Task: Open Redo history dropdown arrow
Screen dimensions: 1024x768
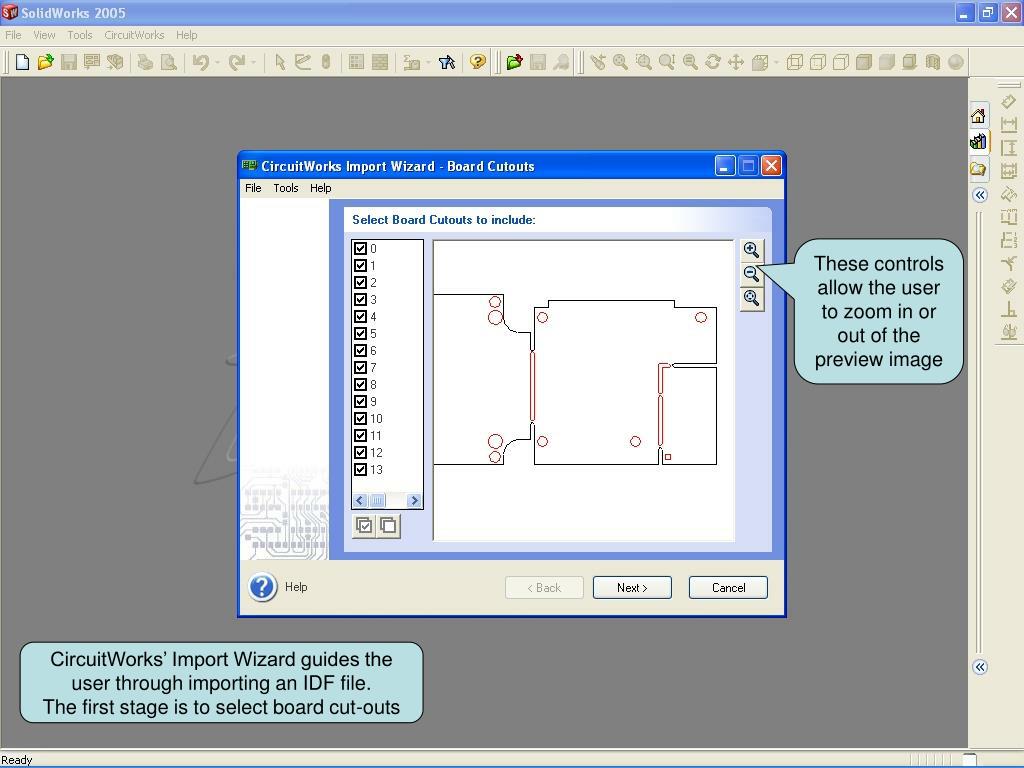Action: click(x=253, y=63)
